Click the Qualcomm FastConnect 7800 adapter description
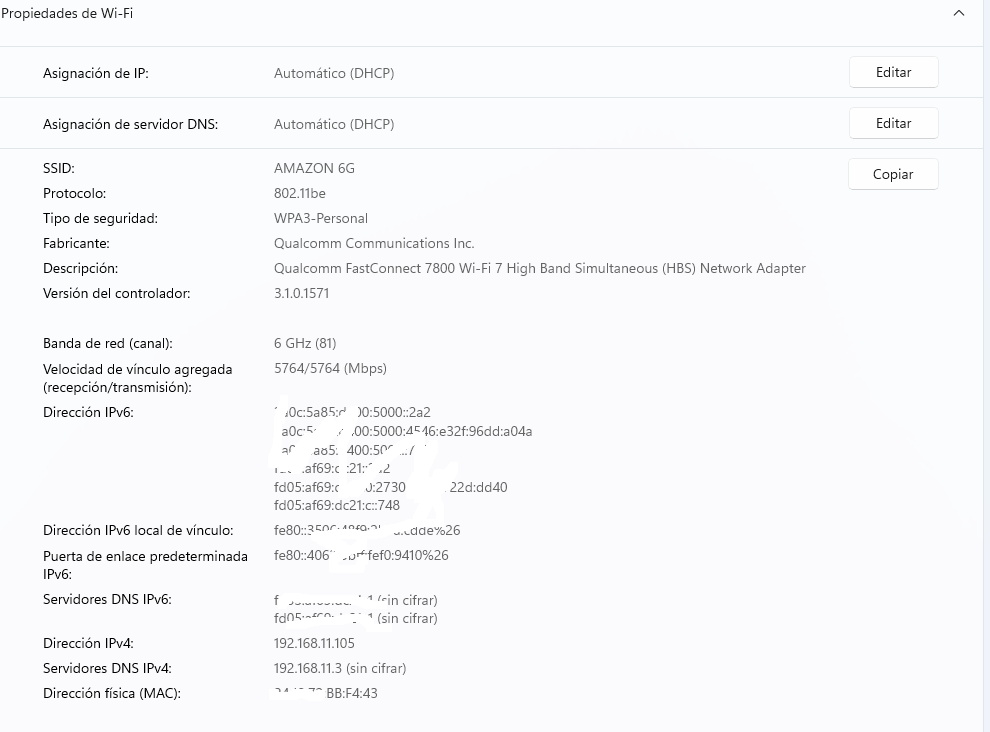This screenshot has height=732, width=990. click(539, 269)
